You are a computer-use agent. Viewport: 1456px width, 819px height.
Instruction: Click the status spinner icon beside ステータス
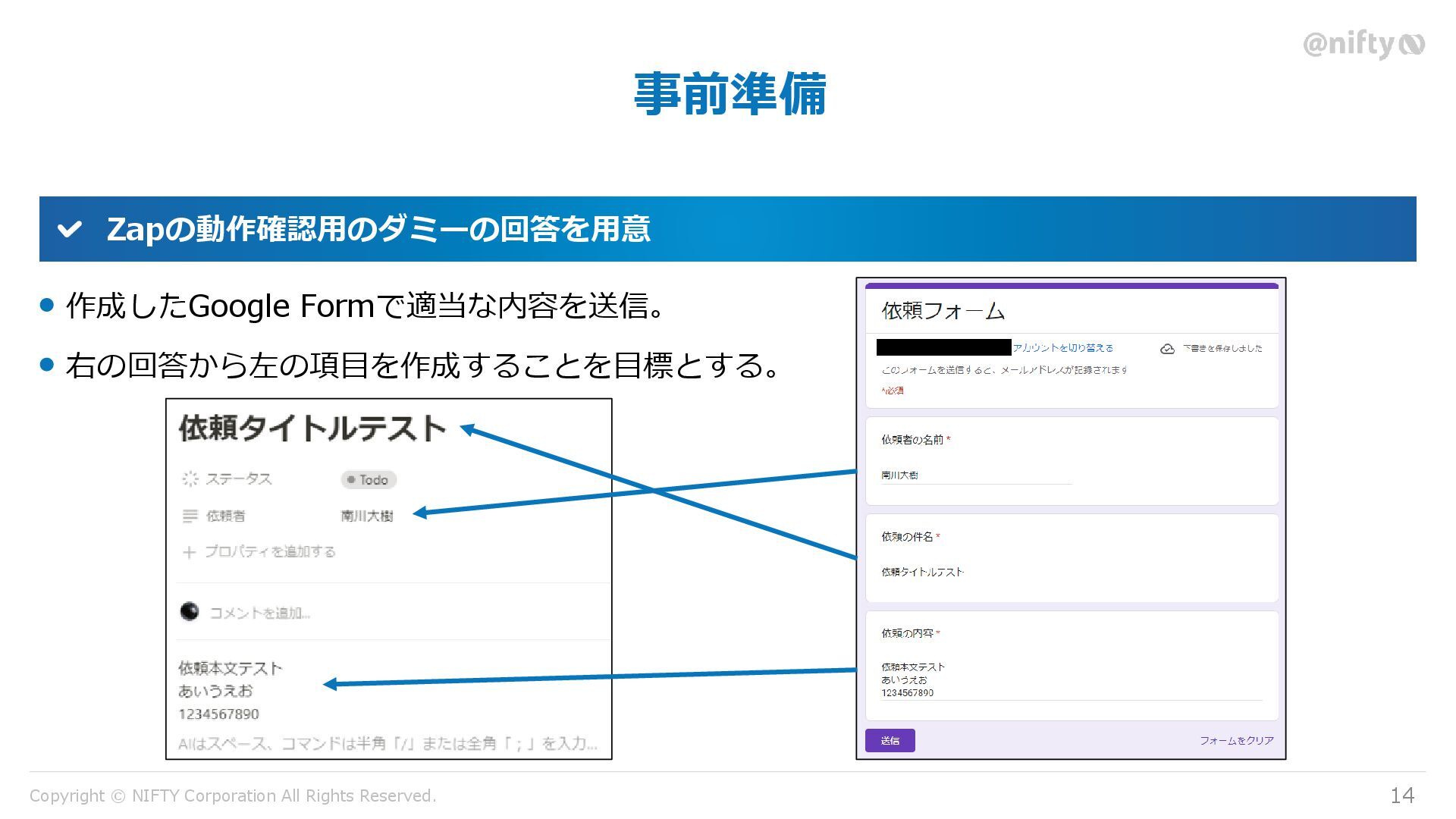click(190, 479)
